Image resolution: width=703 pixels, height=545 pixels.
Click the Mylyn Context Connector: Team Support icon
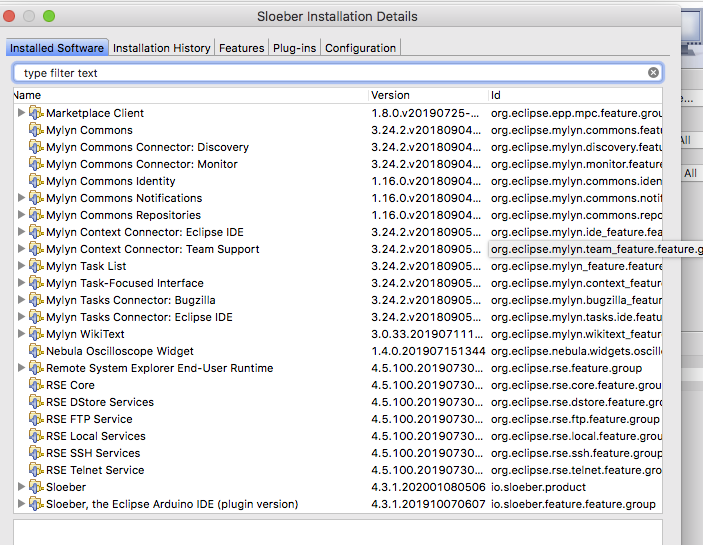point(36,249)
